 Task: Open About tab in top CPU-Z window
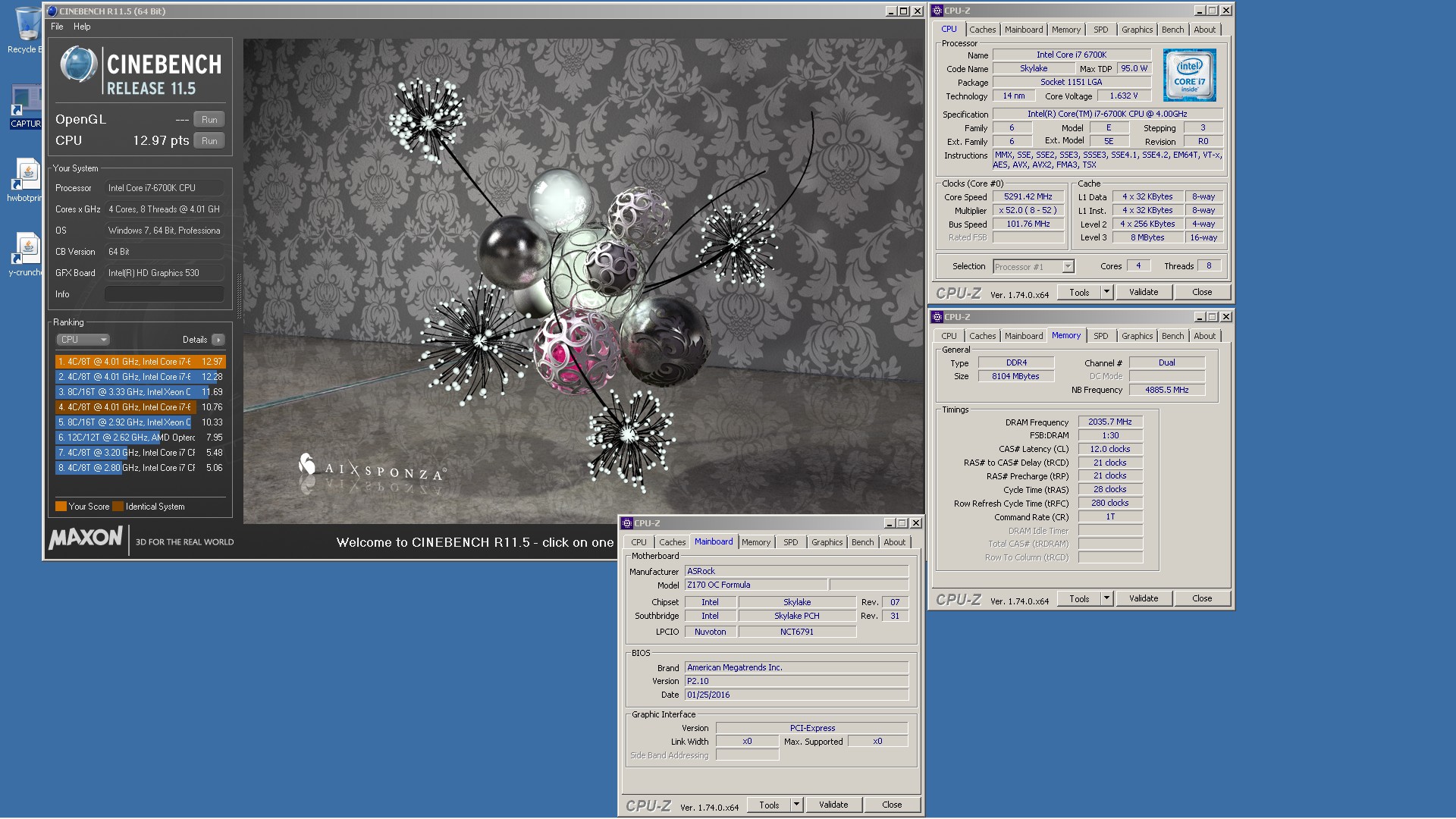(1204, 30)
